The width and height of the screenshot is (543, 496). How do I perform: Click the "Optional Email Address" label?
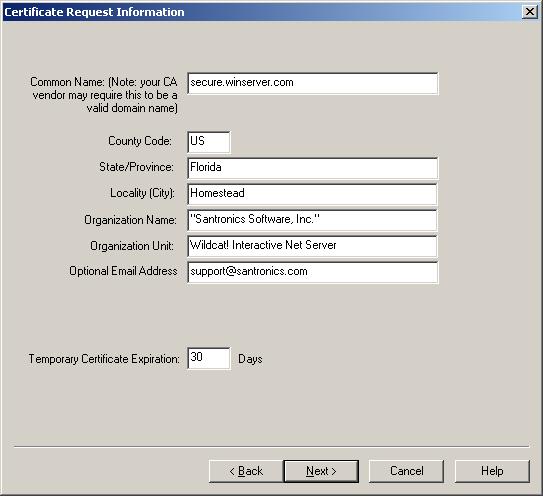(x=123, y=271)
